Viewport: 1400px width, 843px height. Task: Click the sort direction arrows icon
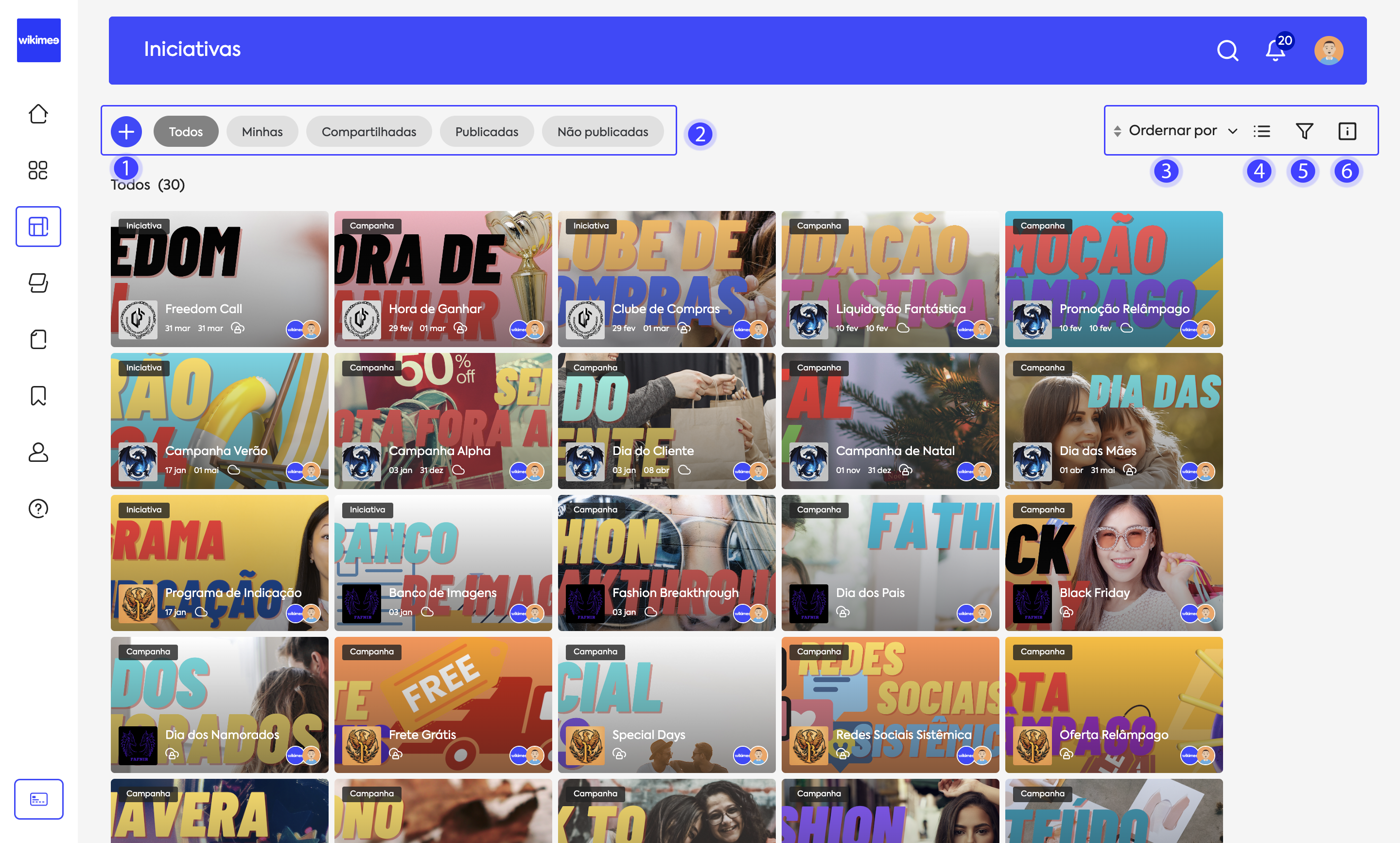click(x=1117, y=131)
